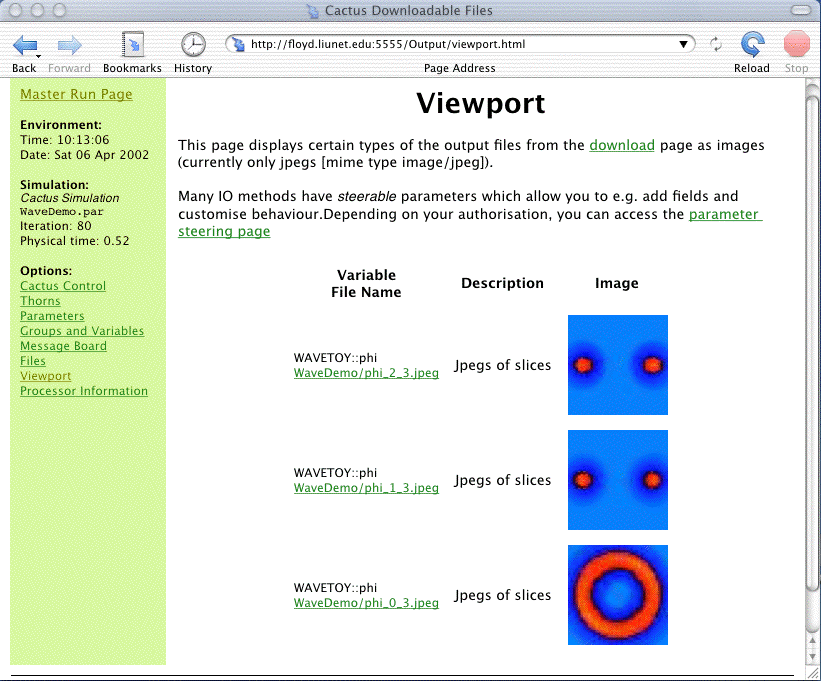Click the Stop loading icon
Viewport: 821px width, 681px height.
(796, 45)
